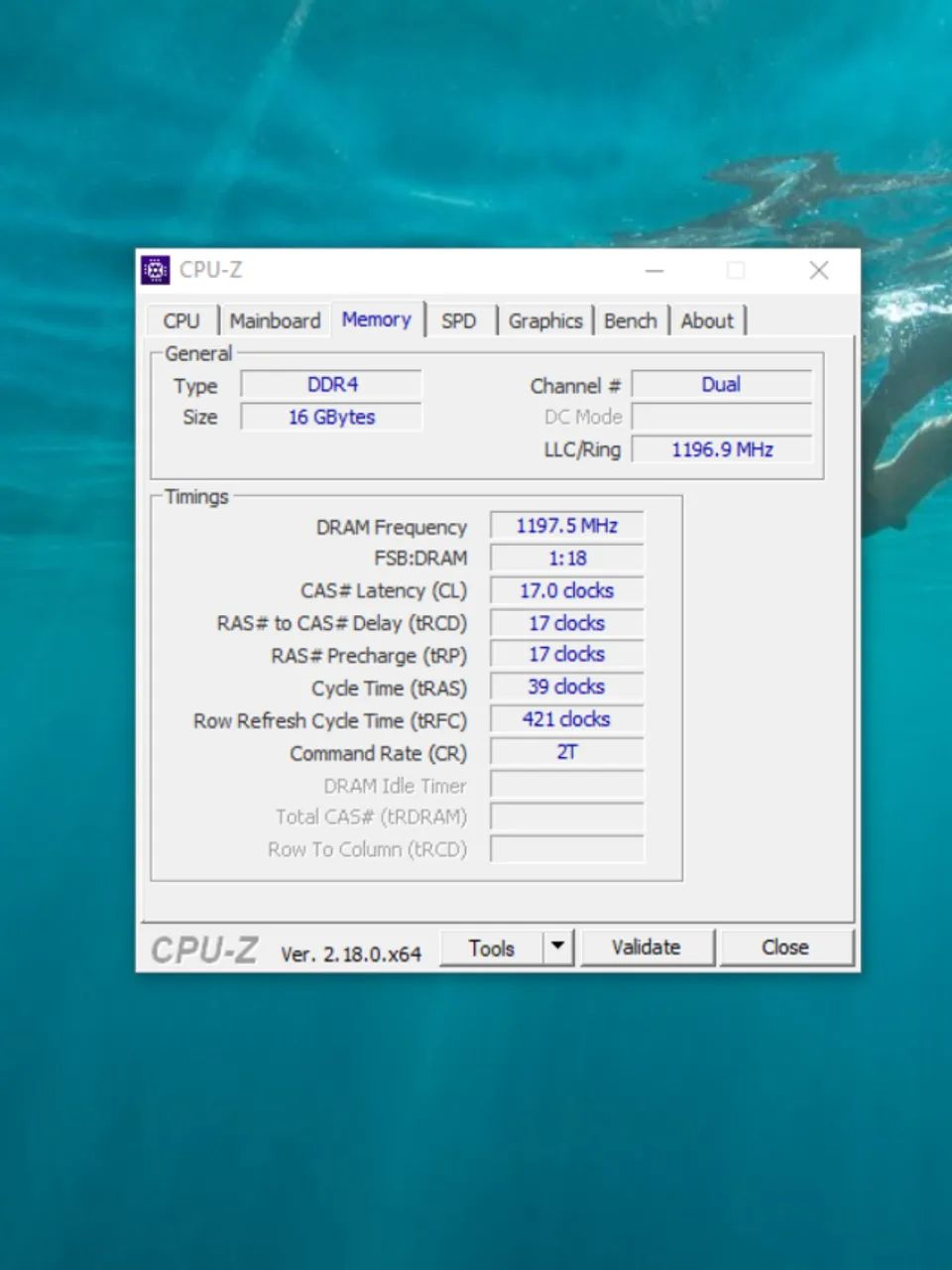This screenshot has width=952, height=1270.
Task: Select the Memory tab
Action: pos(377,319)
